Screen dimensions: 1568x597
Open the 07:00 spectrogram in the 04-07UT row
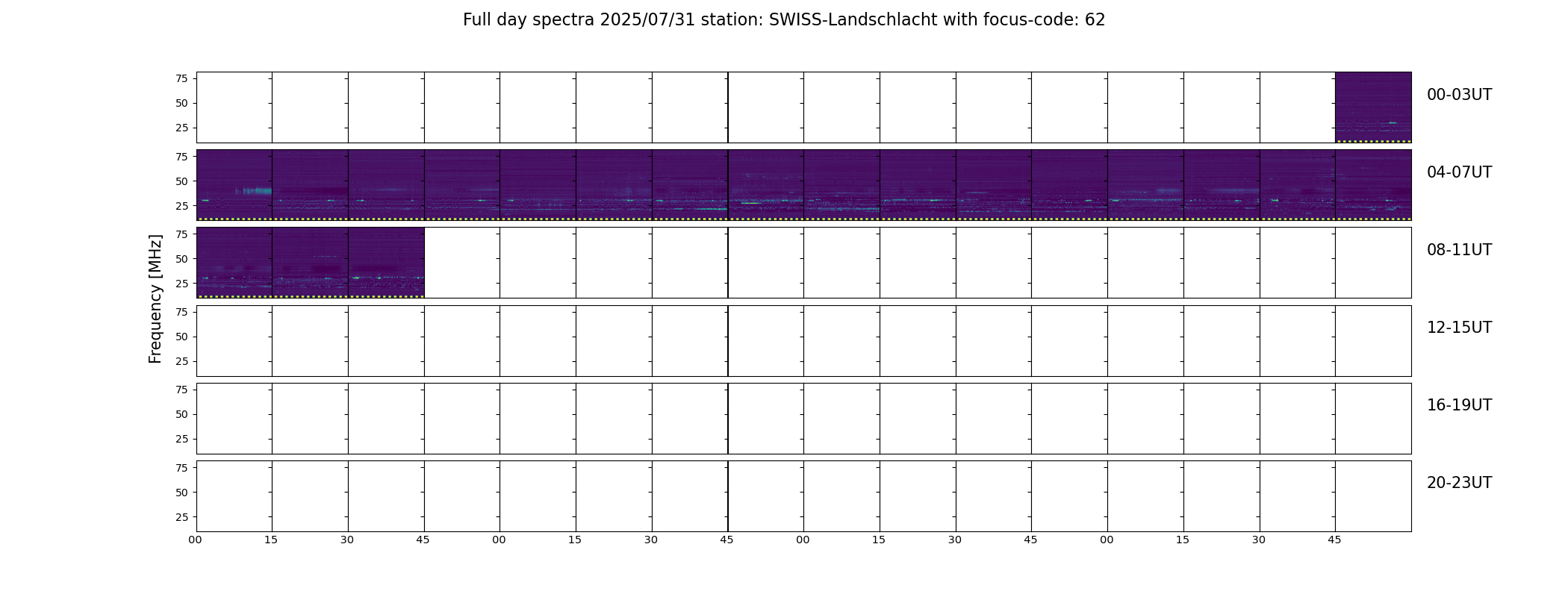[1145, 185]
